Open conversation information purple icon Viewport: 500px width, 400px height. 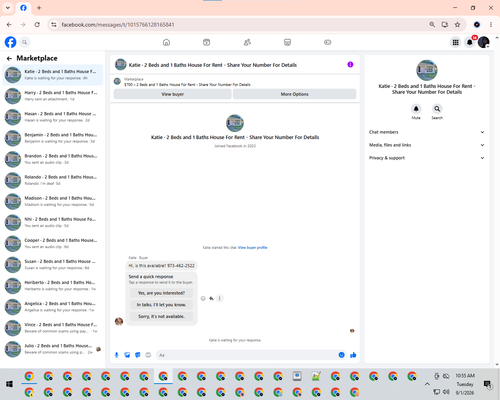pyautogui.click(x=350, y=65)
